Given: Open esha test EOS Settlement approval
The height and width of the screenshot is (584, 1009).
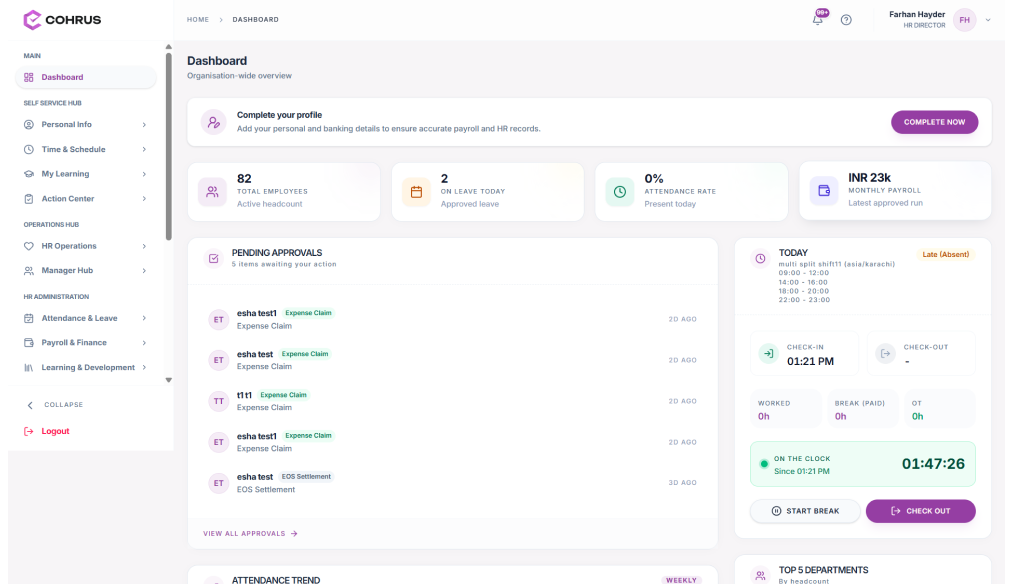Looking at the screenshot, I should [x=452, y=483].
